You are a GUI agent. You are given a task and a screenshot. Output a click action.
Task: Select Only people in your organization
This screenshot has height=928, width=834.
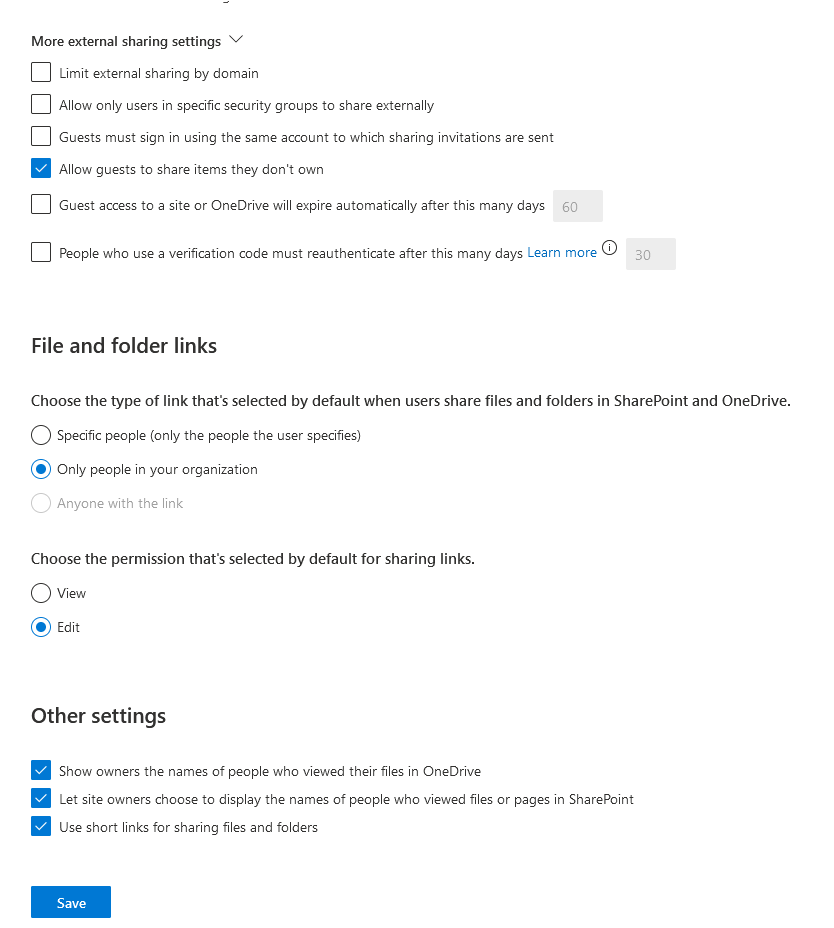pos(41,469)
